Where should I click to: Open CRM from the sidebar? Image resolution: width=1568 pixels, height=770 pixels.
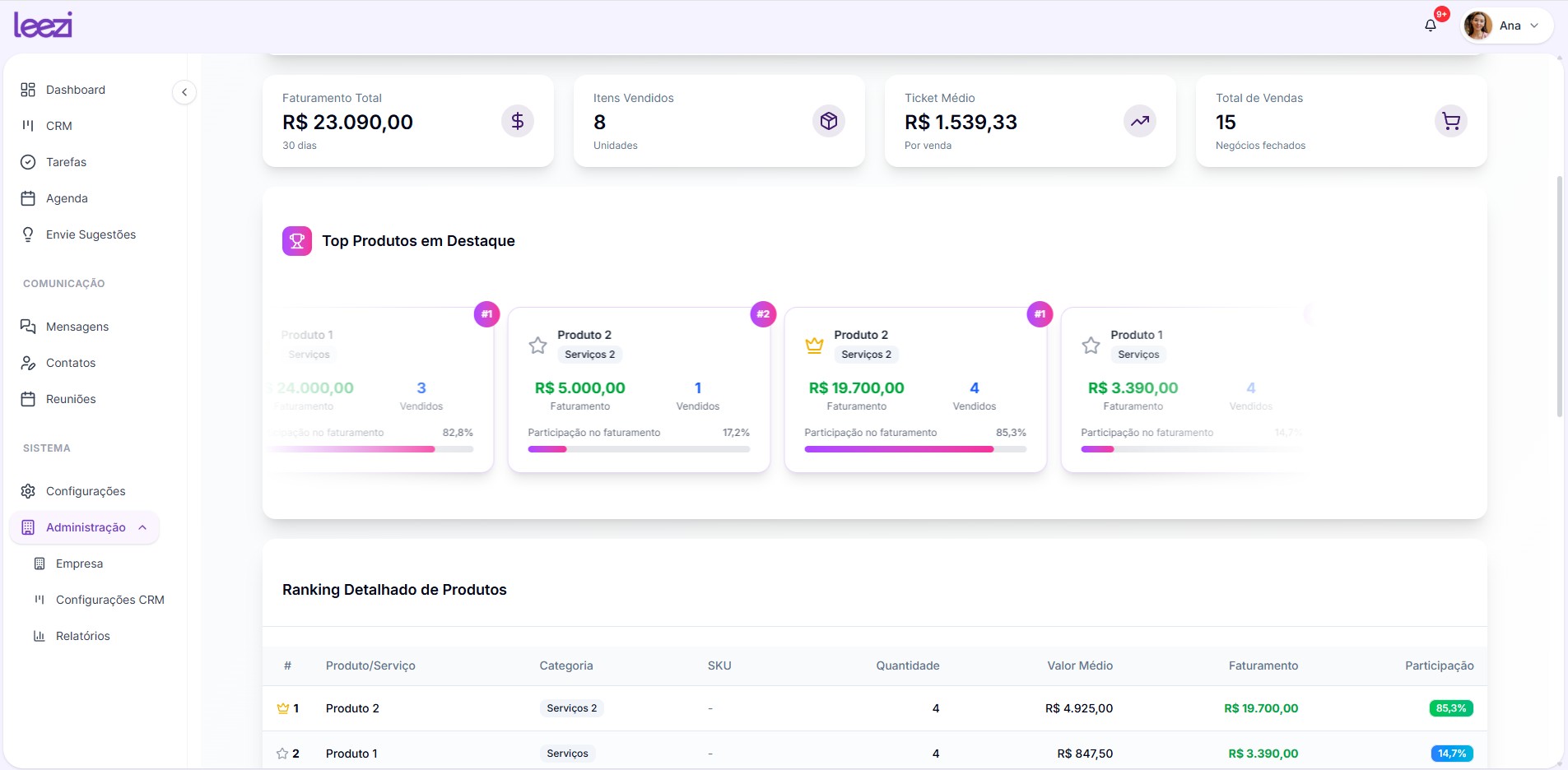click(x=58, y=126)
